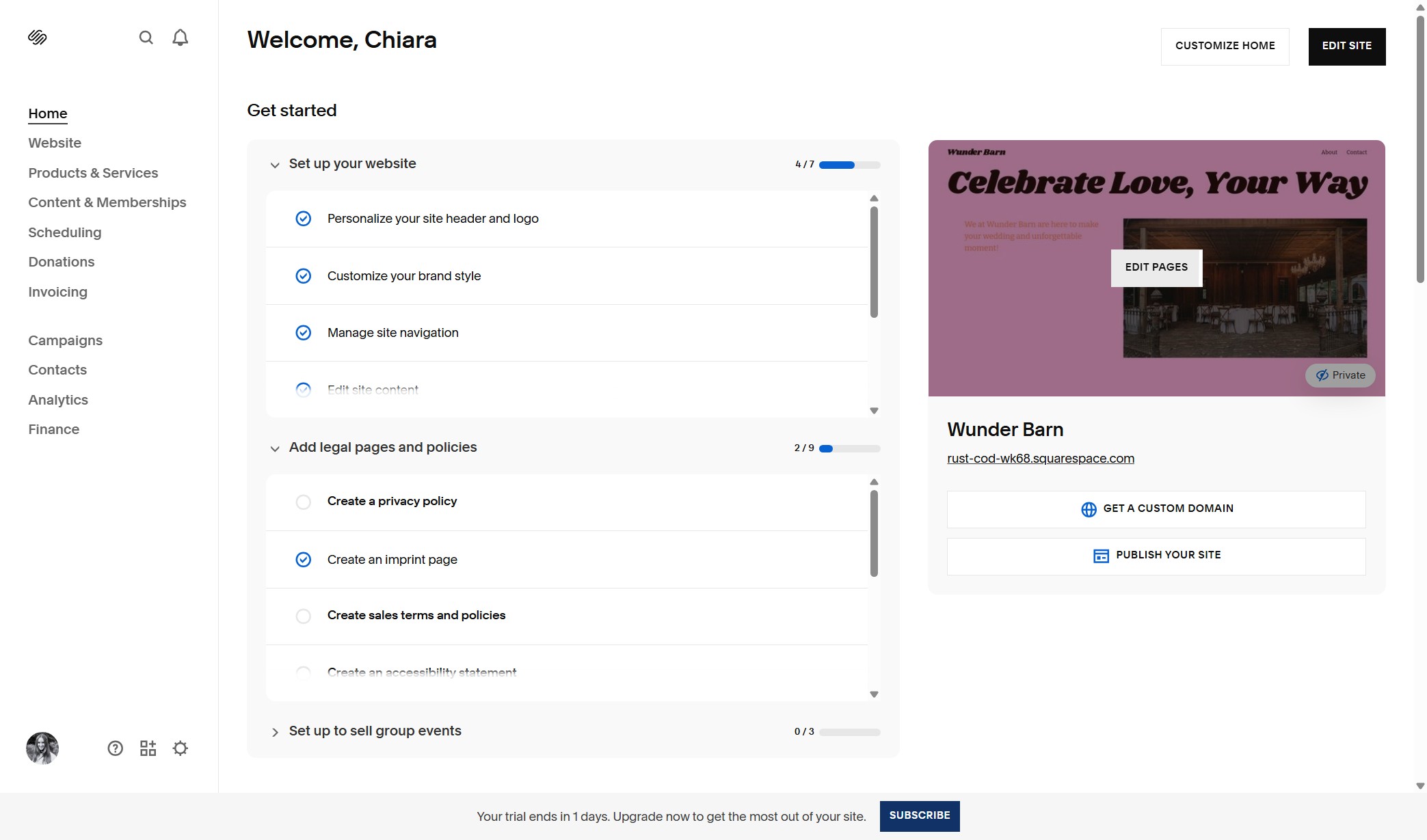This screenshot has height=840, width=1427.
Task: Open Analytics in the sidebar
Action: [x=58, y=400]
